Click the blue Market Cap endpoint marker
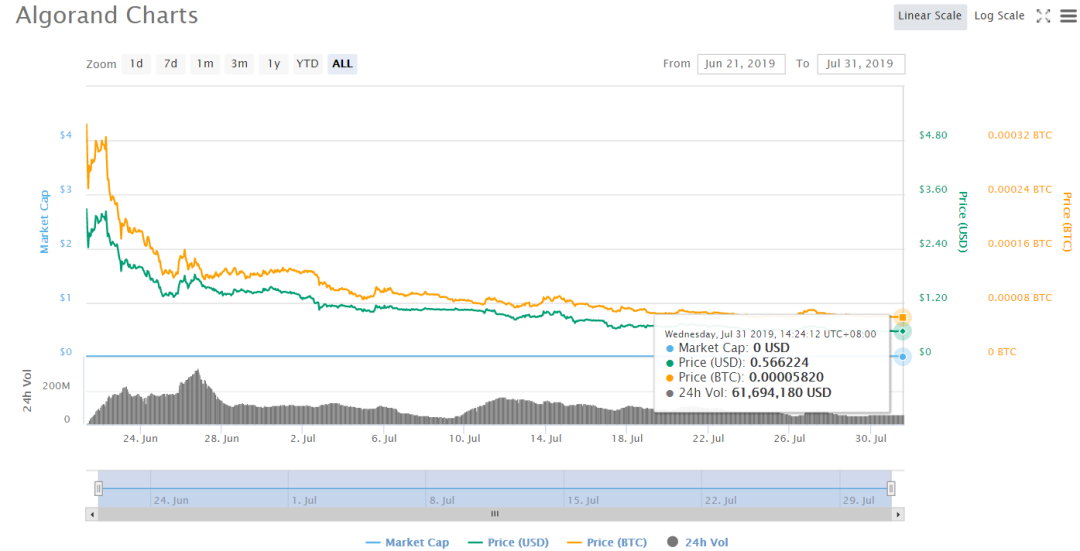 pos(902,356)
